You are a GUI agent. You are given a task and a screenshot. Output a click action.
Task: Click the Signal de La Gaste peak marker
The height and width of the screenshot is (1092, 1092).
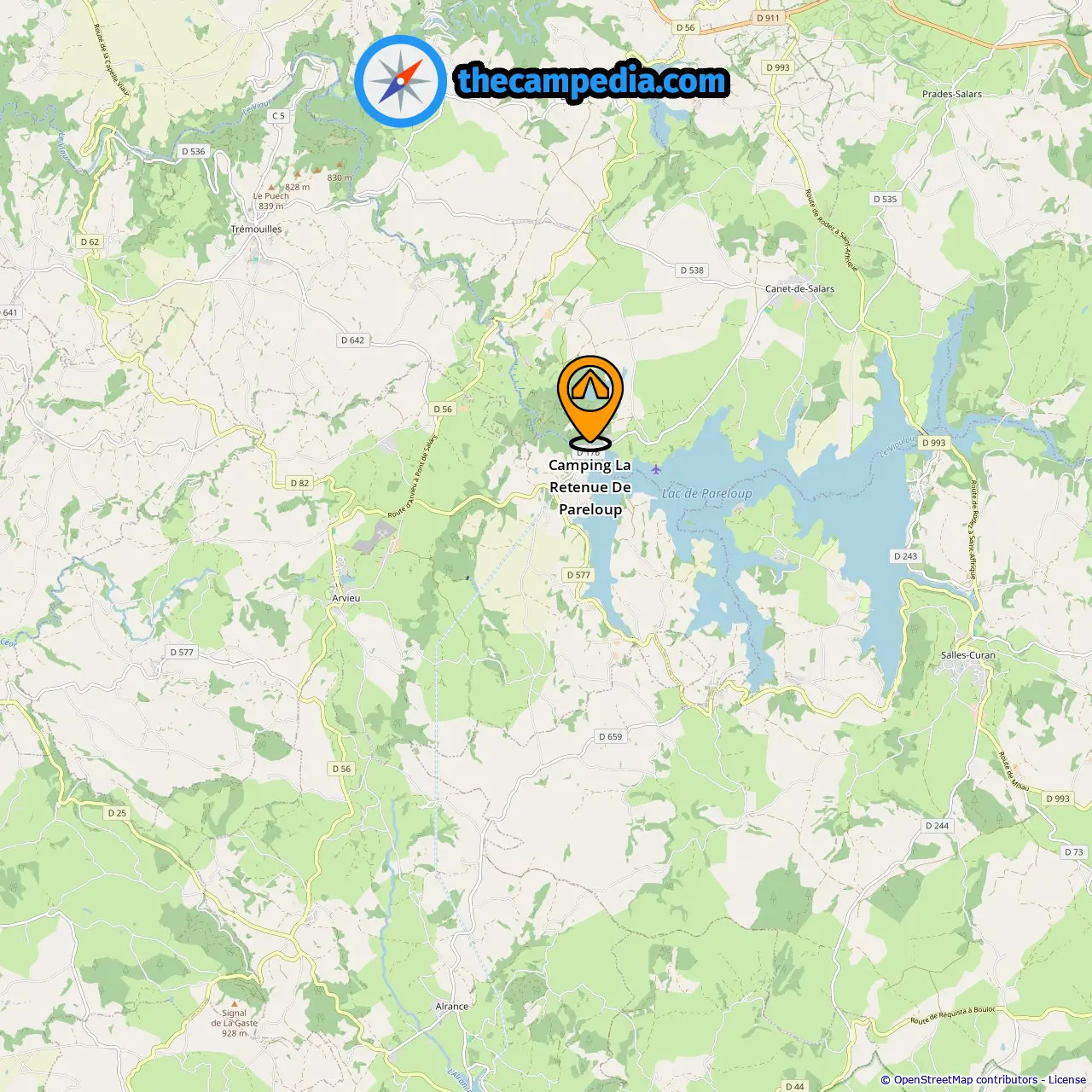pos(235,1003)
